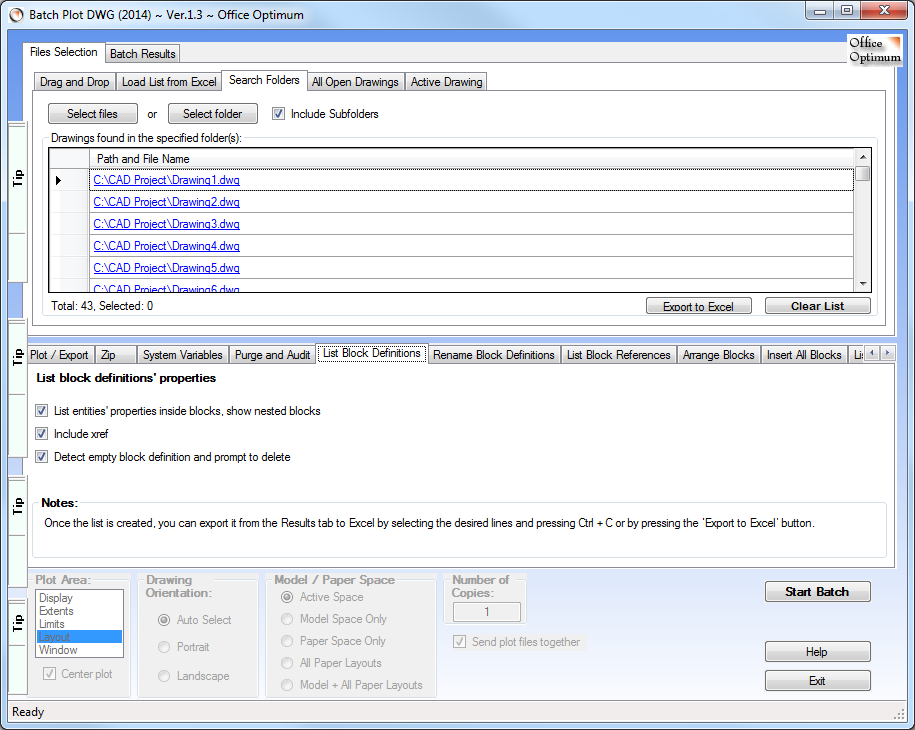915x730 pixels.
Task: Open the Purge and Audit tab
Action: (272, 355)
